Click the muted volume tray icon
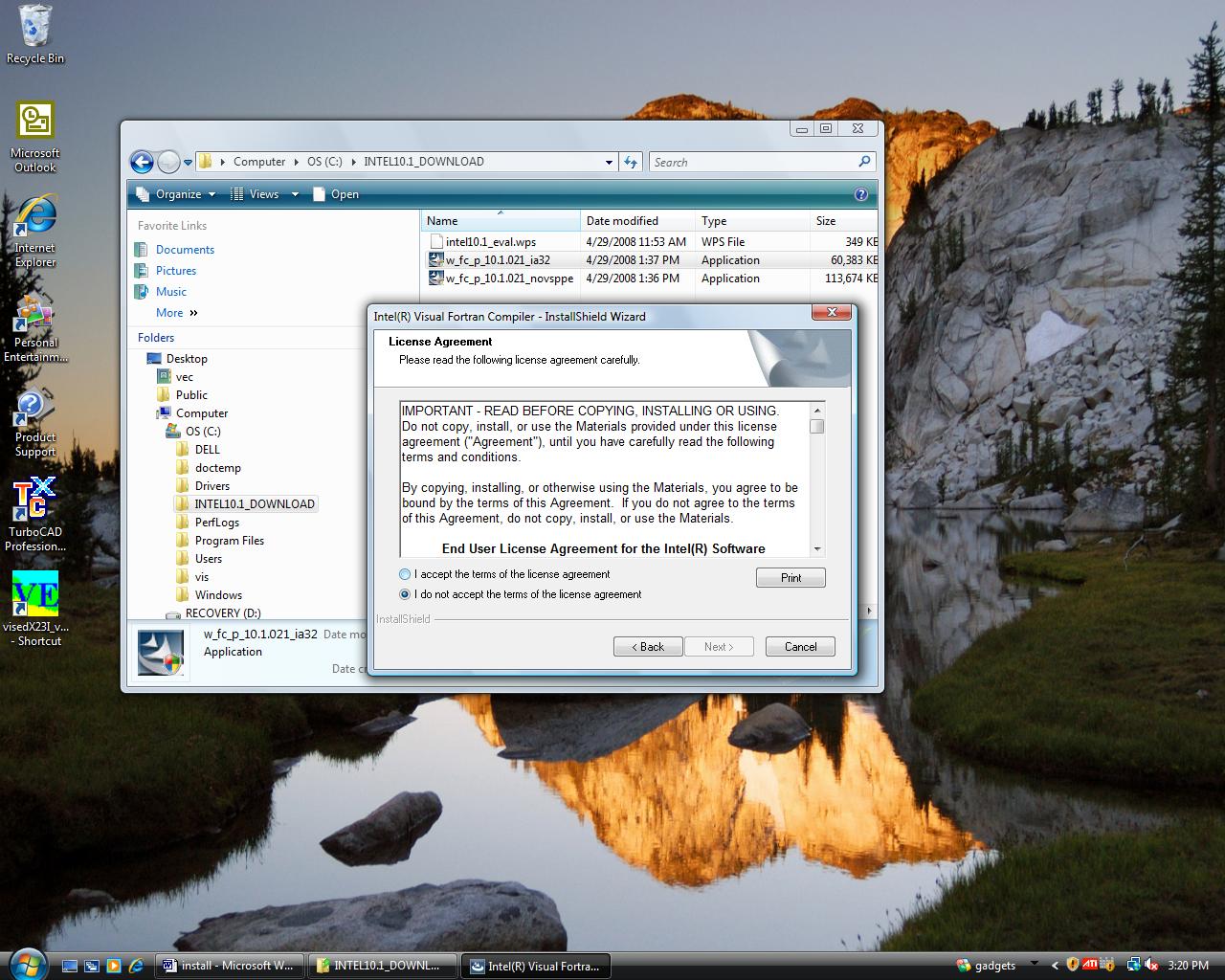This screenshot has width=1225, height=980. (1151, 965)
